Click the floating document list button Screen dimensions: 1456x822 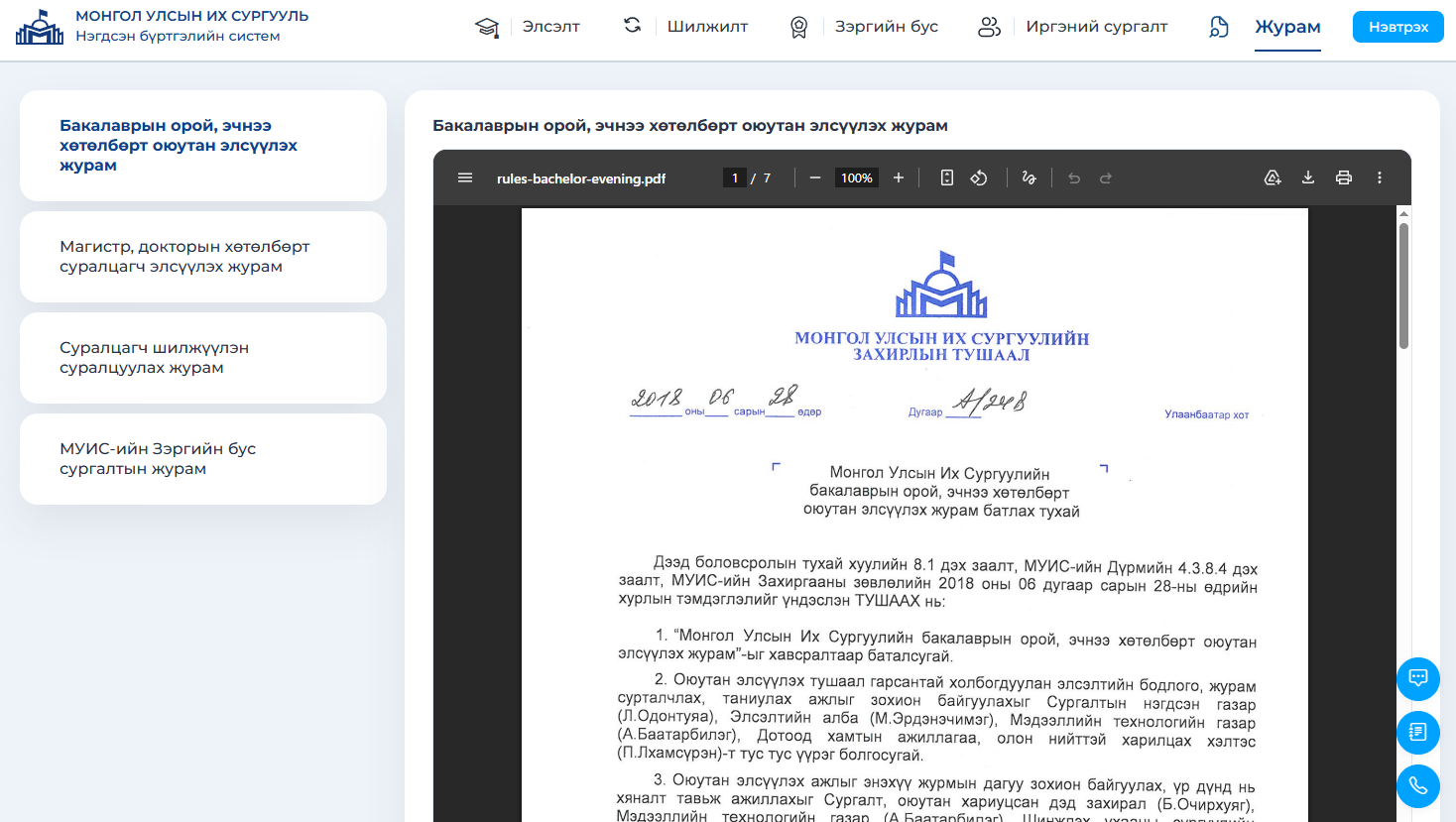(1418, 733)
